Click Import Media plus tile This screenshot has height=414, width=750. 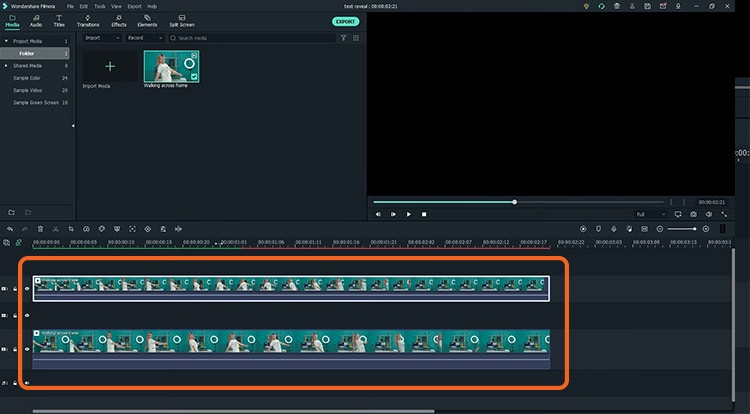pyautogui.click(x=110, y=66)
